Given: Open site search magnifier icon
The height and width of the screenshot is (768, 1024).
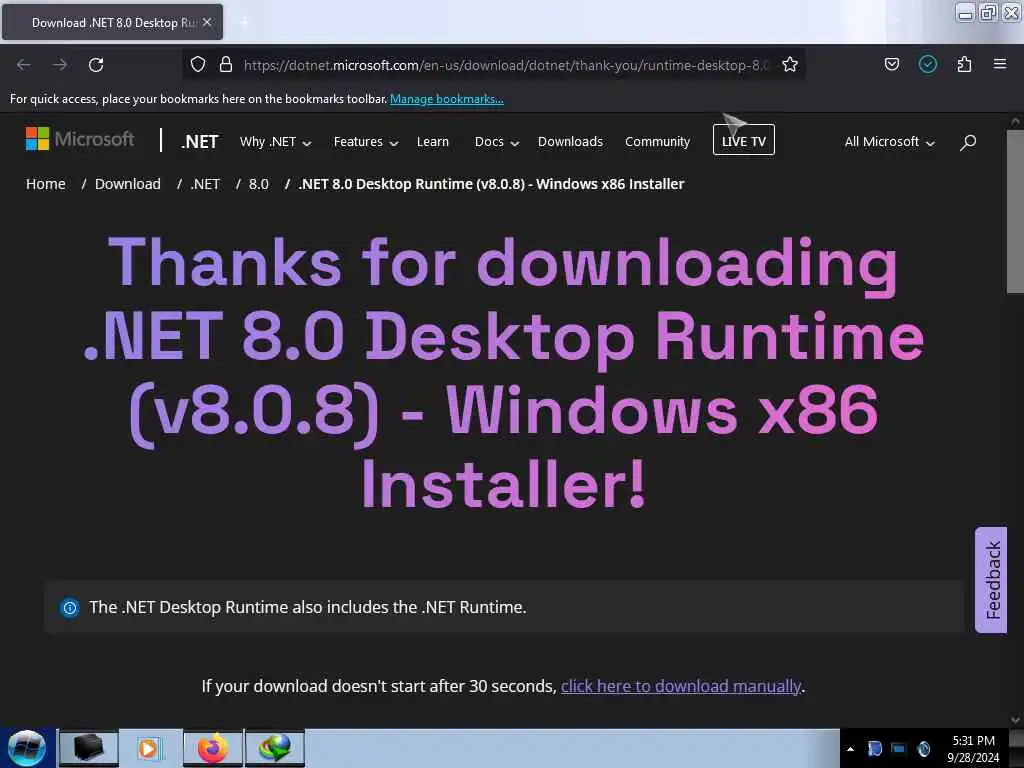Looking at the screenshot, I should (x=968, y=142).
